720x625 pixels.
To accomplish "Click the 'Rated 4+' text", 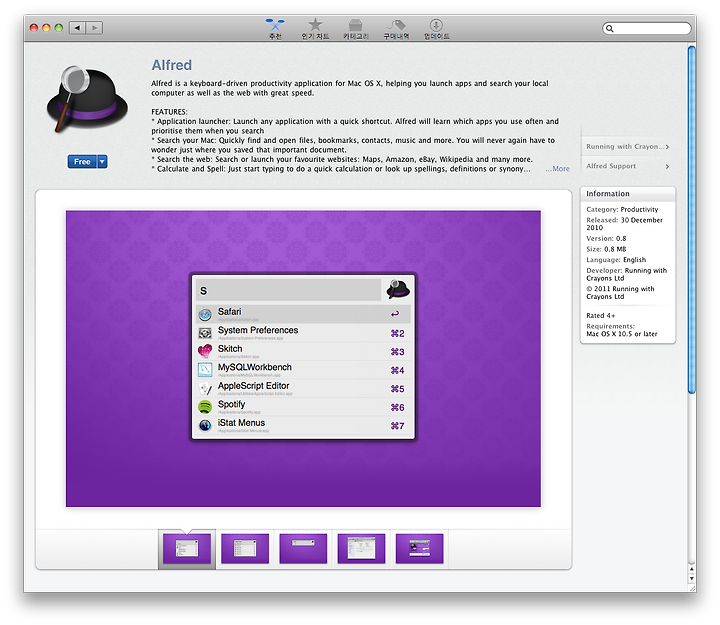I will pyautogui.click(x=601, y=315).
